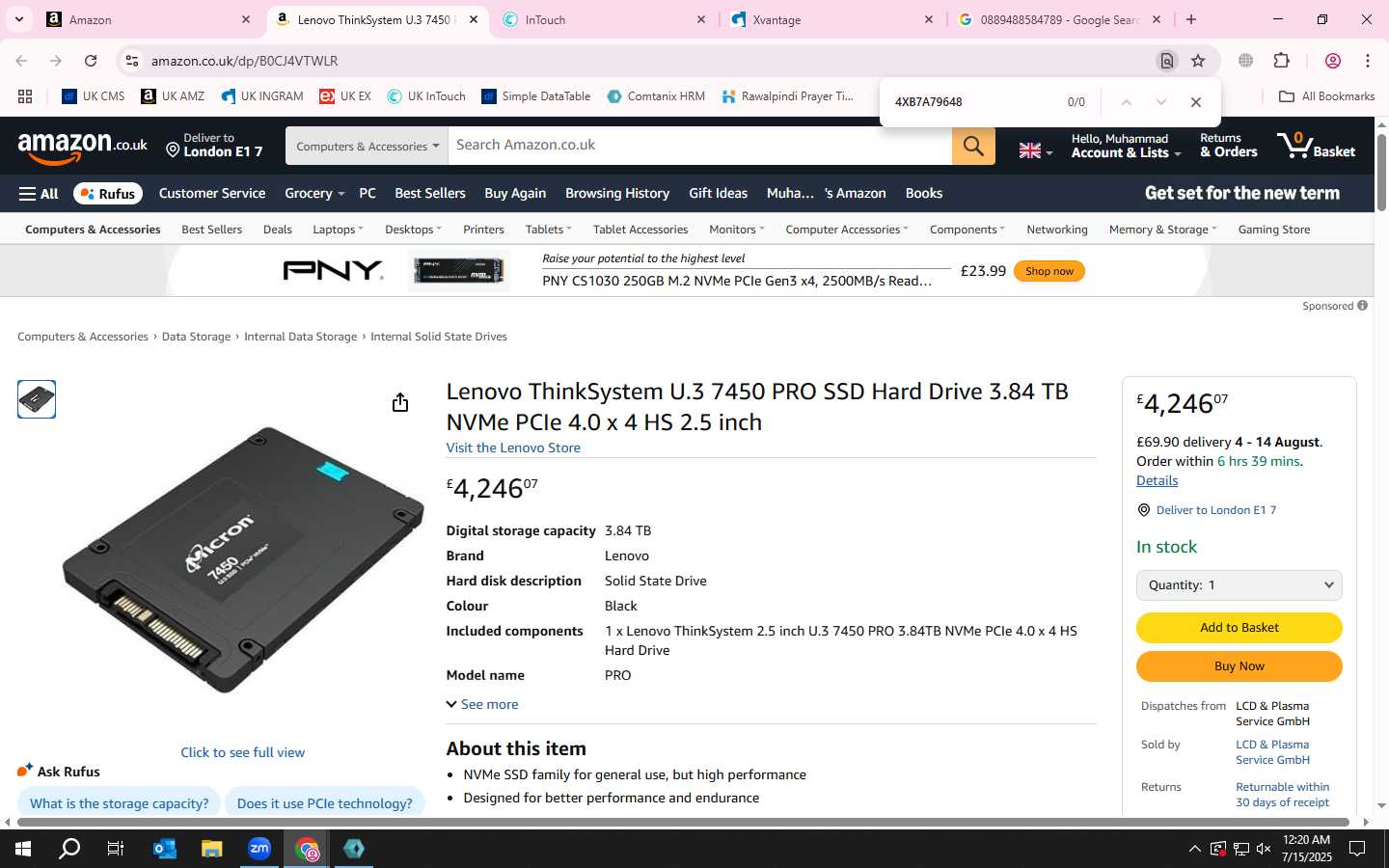Viewport: 1389px width, 868px height.
Task: Open Best Sellers in main nav
Action: click(430, 194)
